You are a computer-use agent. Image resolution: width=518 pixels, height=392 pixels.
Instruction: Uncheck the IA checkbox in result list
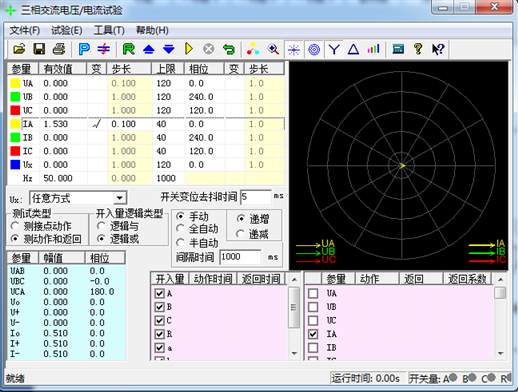[313, 334]
